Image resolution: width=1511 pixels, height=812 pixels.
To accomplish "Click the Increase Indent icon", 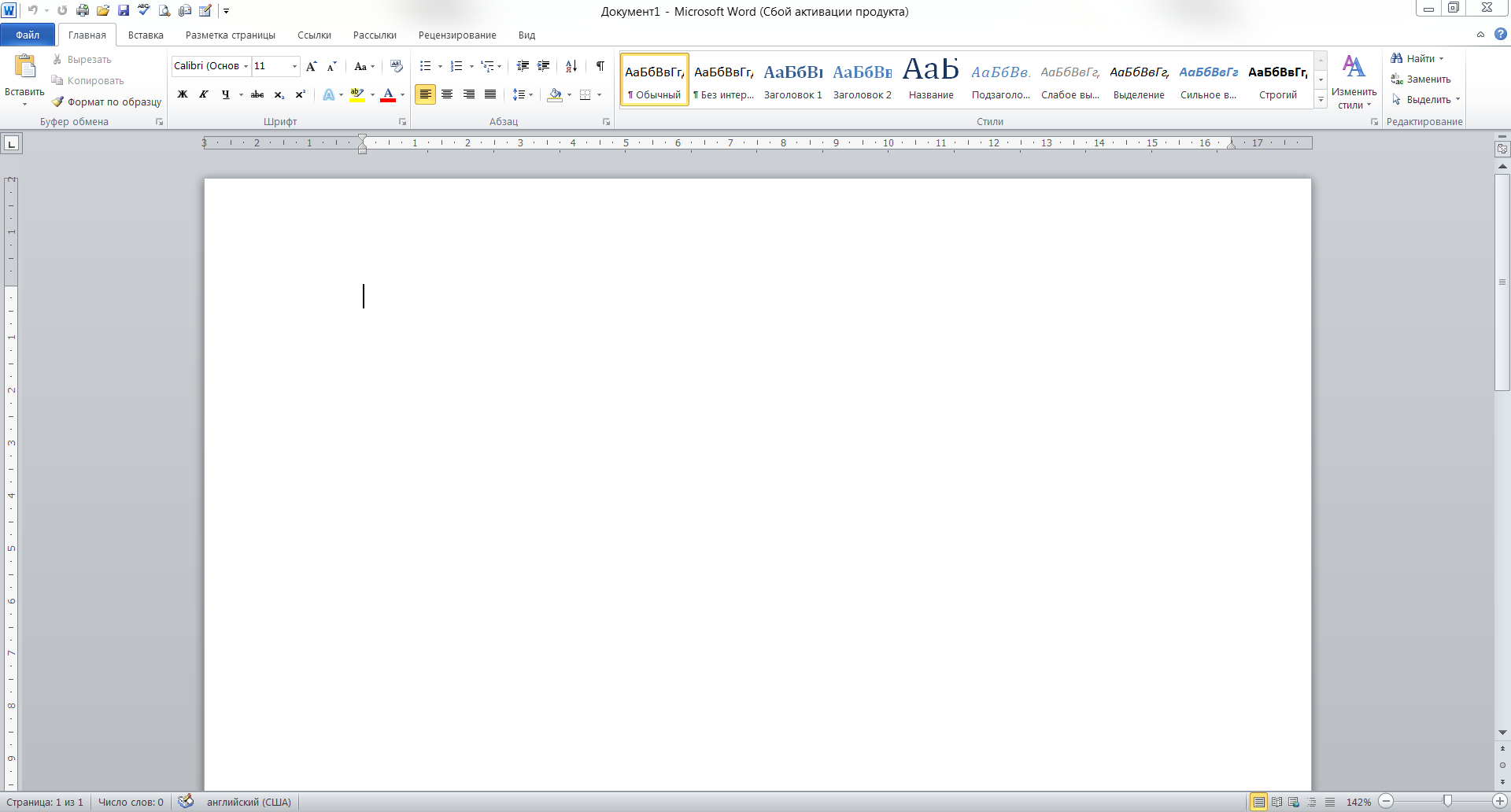I will point(544,66).
